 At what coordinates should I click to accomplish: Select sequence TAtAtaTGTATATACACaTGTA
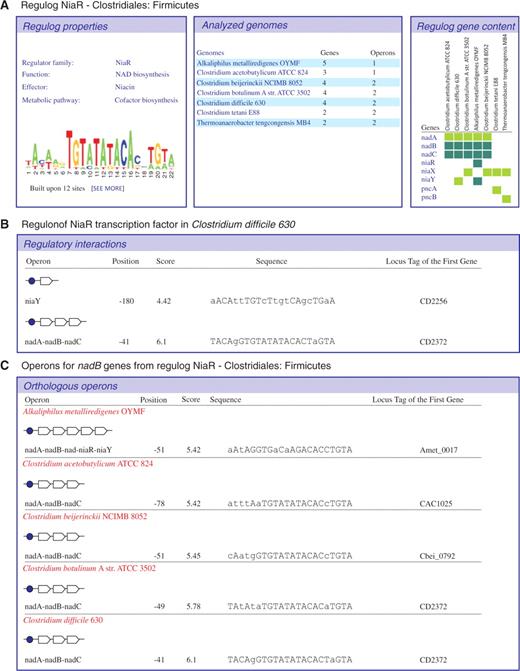tap(290, 606)
